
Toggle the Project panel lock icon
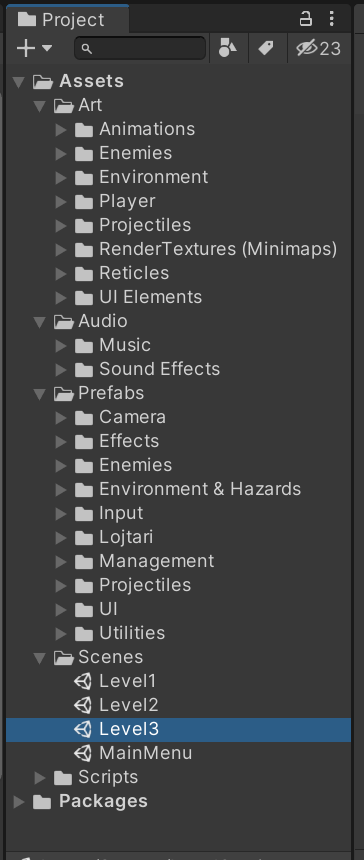coord(305,19)
